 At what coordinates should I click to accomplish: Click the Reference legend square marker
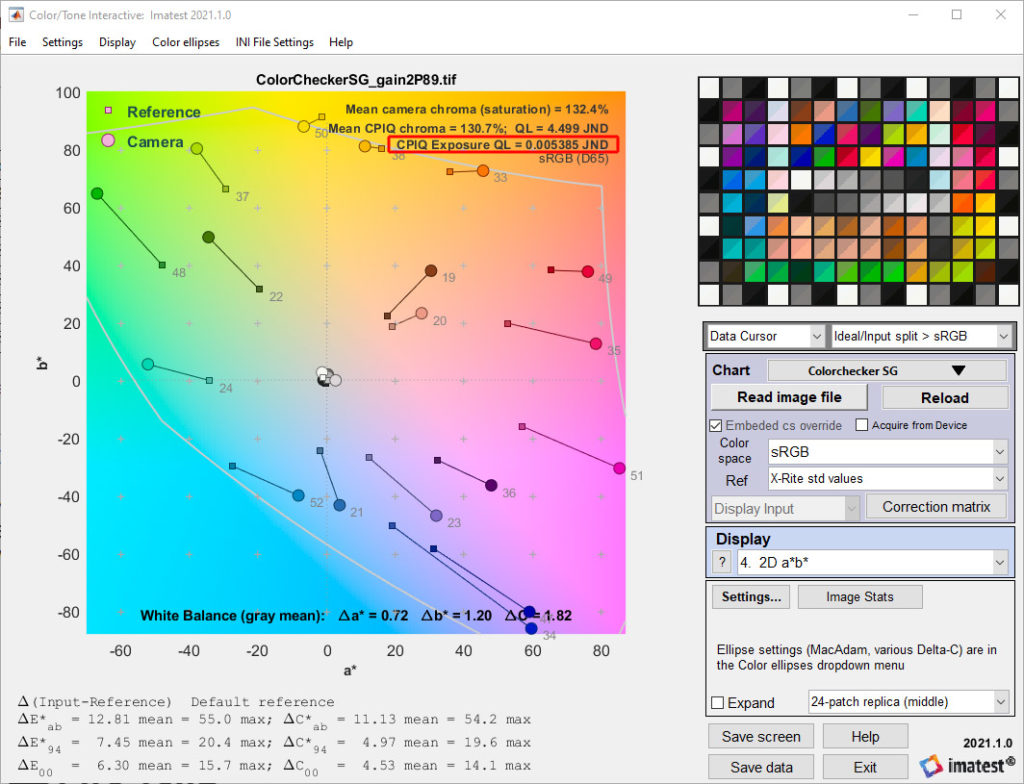[x=108, y=110]
